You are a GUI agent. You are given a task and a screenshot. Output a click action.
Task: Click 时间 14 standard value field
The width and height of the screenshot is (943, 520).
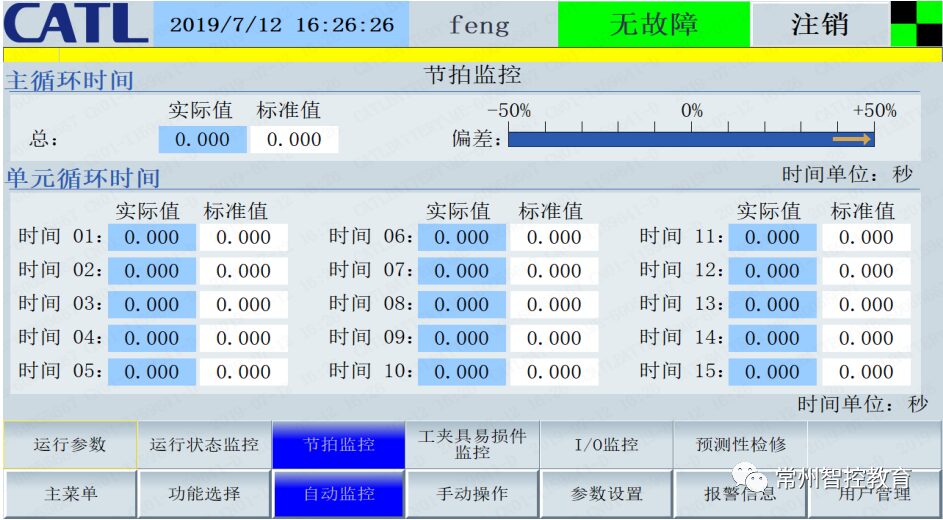click(867, 338)
